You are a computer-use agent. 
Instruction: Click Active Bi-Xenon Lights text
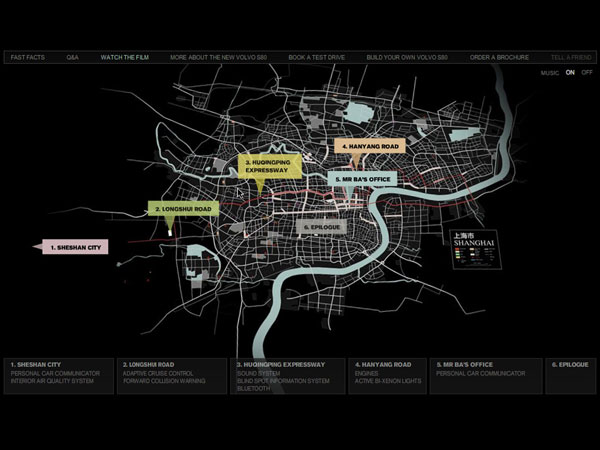388,381
